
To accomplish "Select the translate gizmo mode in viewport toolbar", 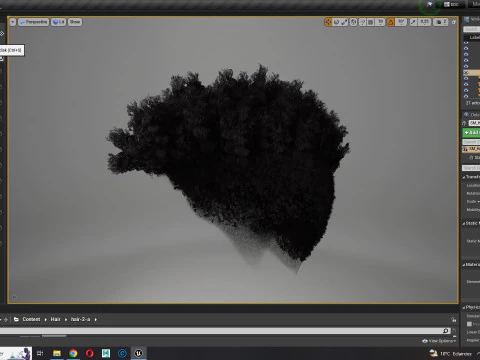I will click(328, 22).
